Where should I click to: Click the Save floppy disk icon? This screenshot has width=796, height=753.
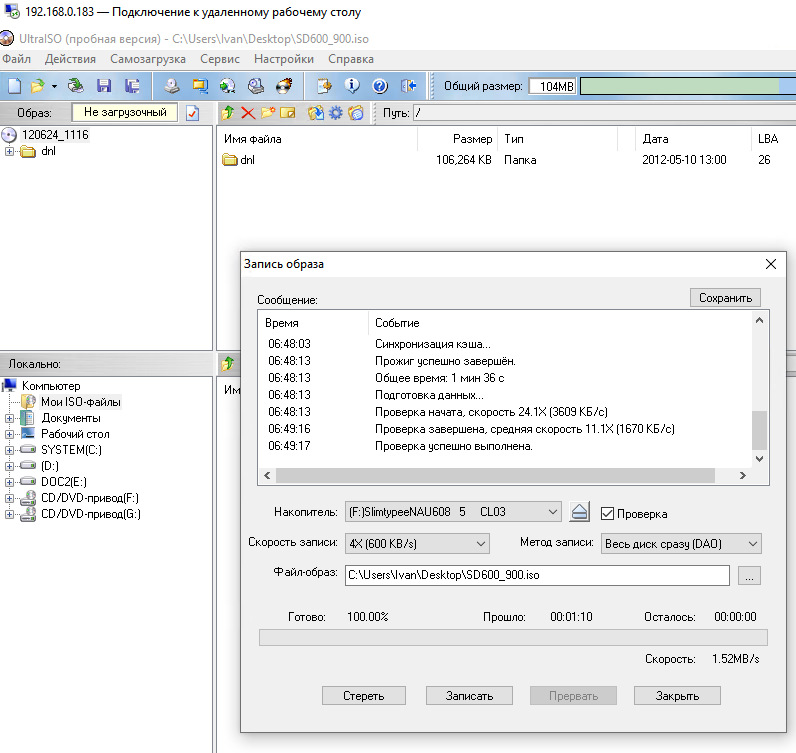[104, 86]
